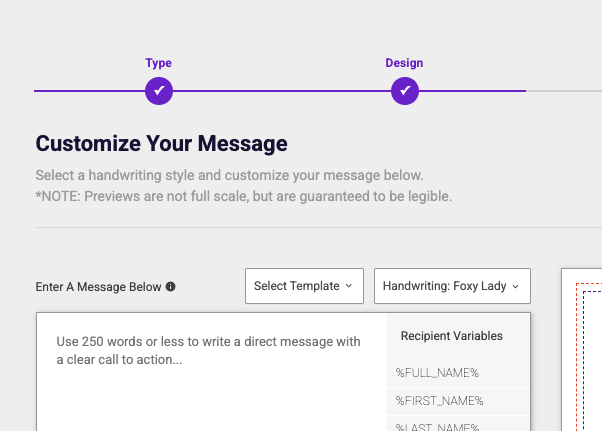Click the Customize Your Message heading
The height and width of the screenshot is (431, 602).
point(161,144)
